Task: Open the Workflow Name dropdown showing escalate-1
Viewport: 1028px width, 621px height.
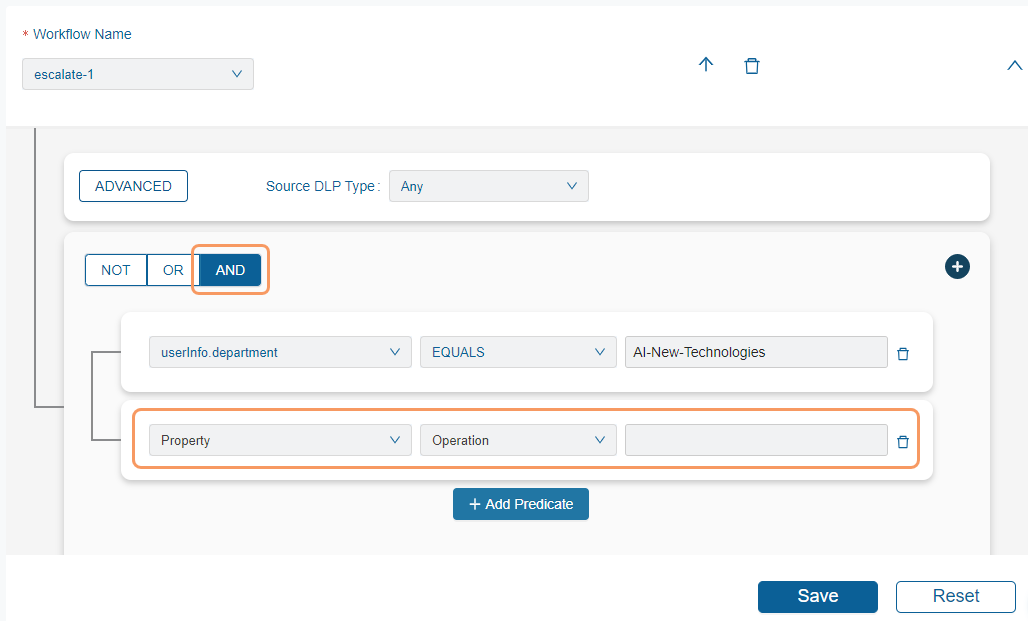Action: click(137, 73)
